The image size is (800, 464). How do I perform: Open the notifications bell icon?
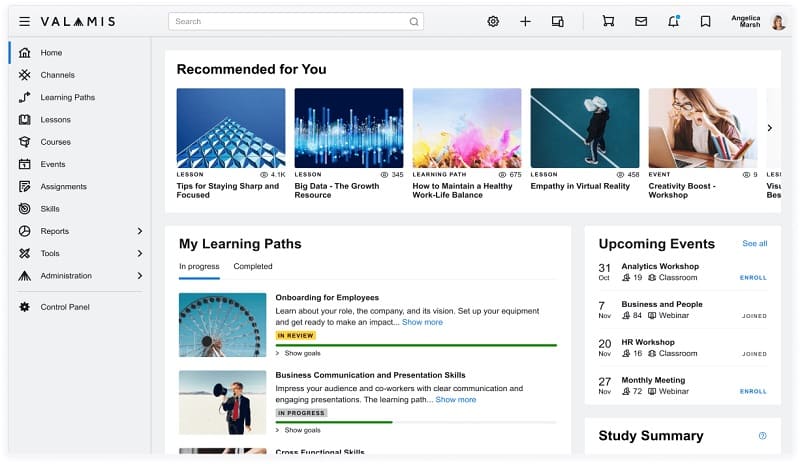[x=673, y=21]
